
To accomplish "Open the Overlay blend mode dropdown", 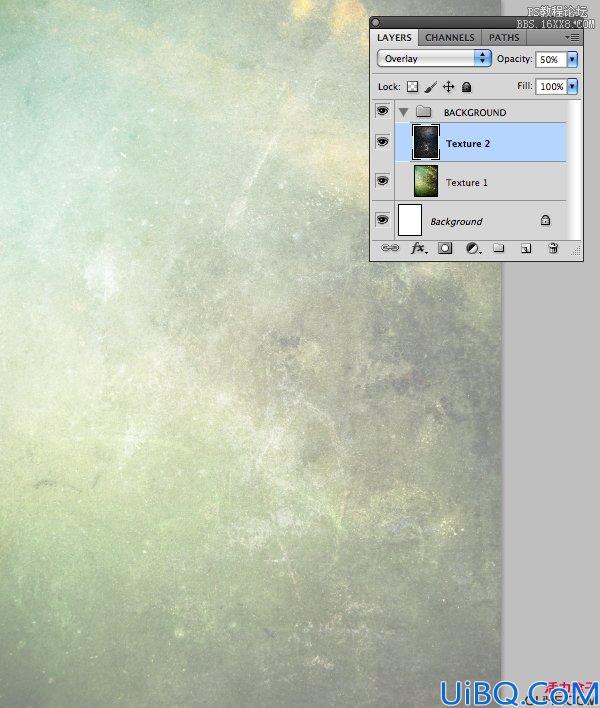I will 434,58.
